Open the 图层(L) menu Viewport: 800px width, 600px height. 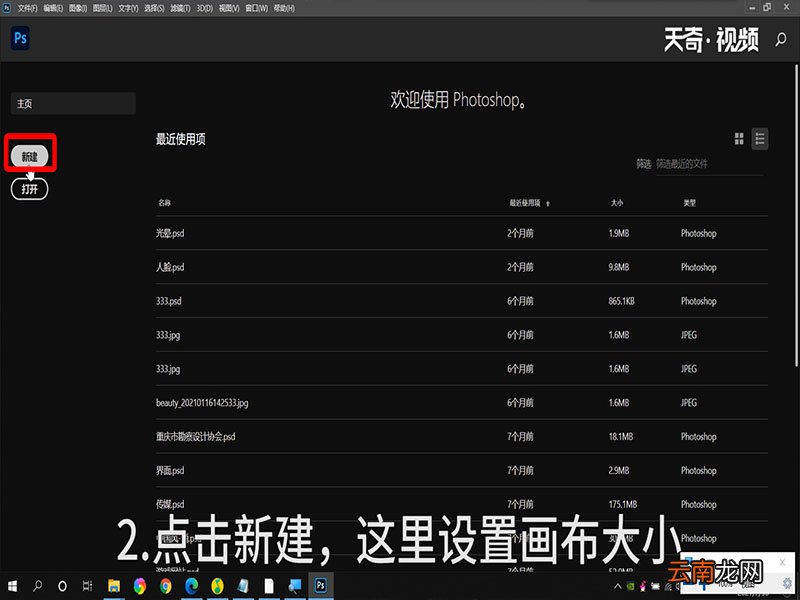coord(103,8)
